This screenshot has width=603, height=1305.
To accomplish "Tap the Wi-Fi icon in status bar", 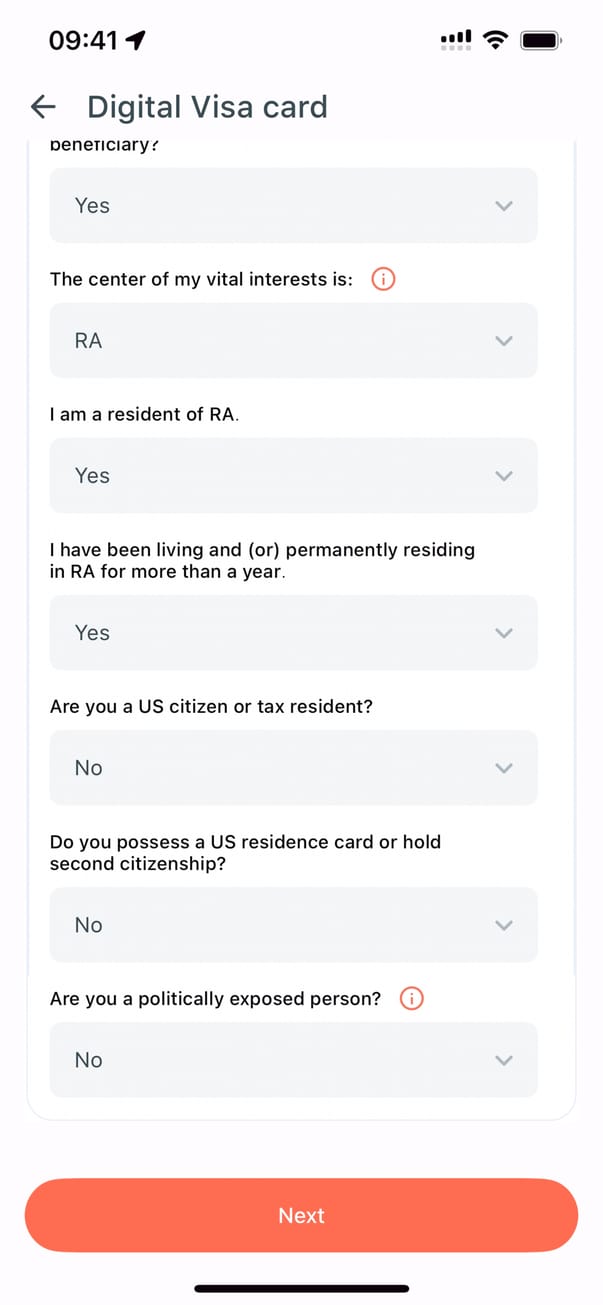I will [x=494, y=40].
